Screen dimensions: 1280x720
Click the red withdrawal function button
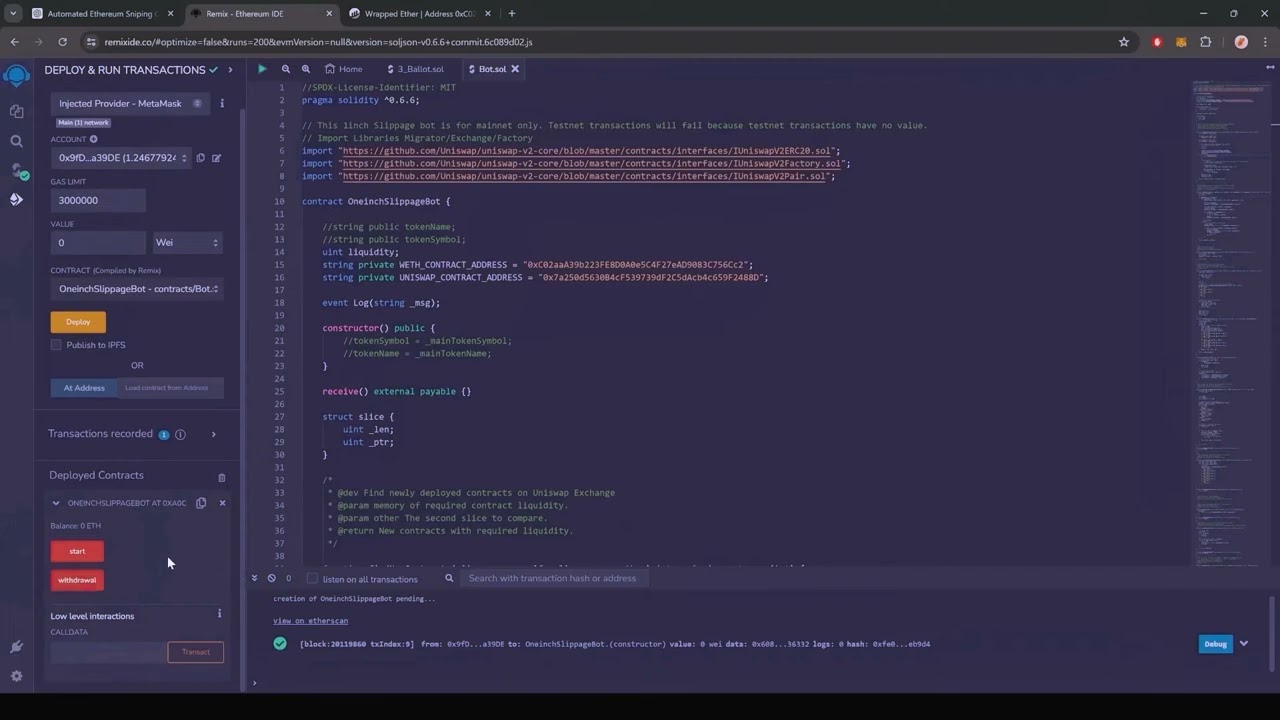[77, 580]
